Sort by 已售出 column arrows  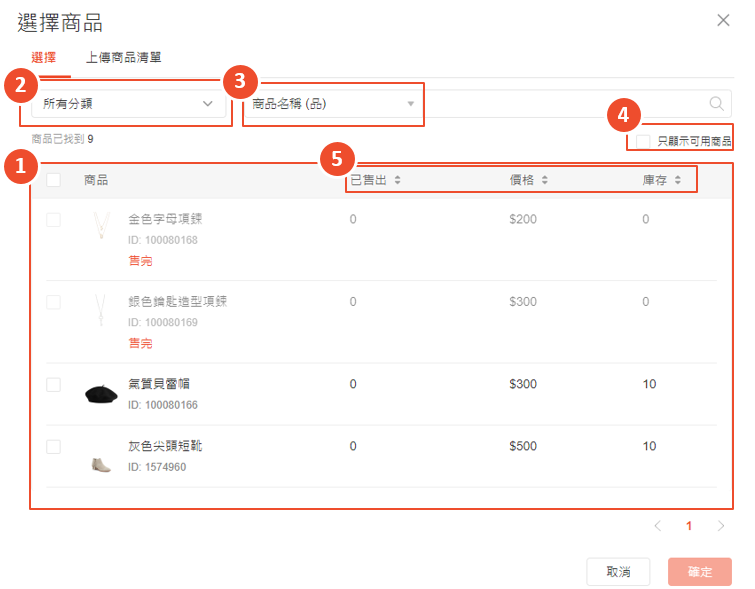(x=397, y=181)
